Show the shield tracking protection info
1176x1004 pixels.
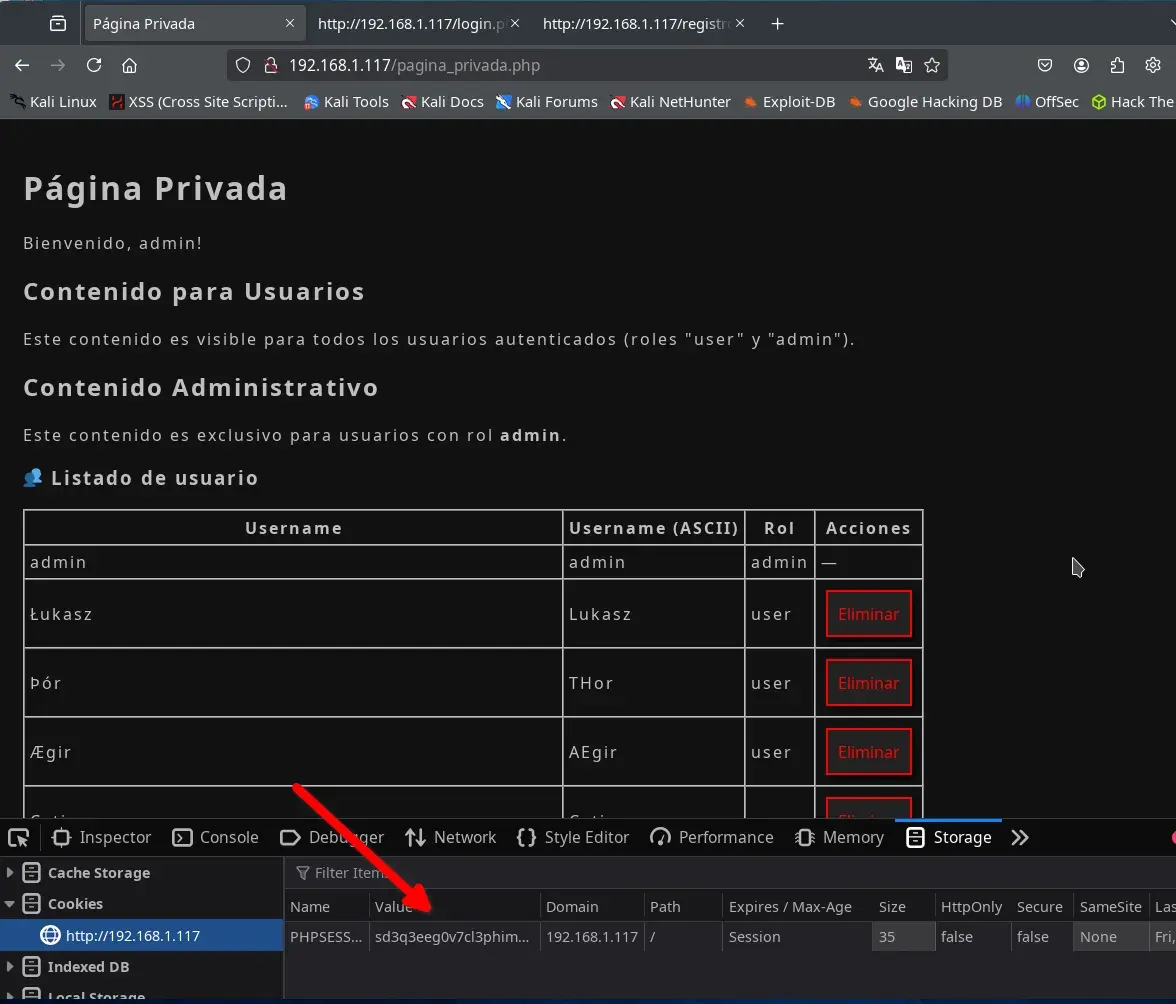pos(243,65)
